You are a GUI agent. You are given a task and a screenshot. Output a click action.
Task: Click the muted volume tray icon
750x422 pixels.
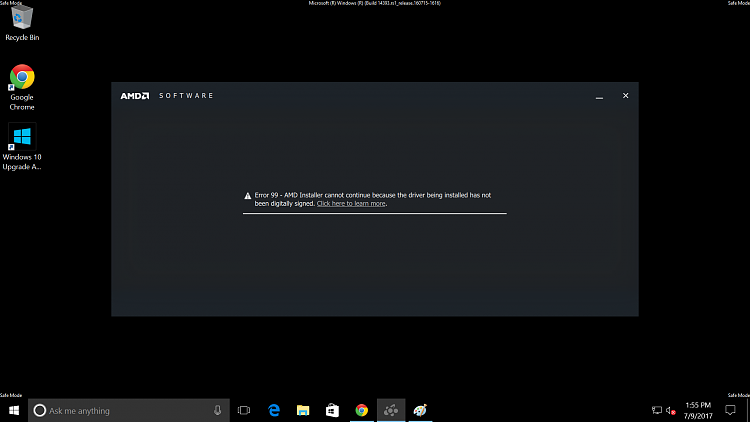click(x=671, y=411)
